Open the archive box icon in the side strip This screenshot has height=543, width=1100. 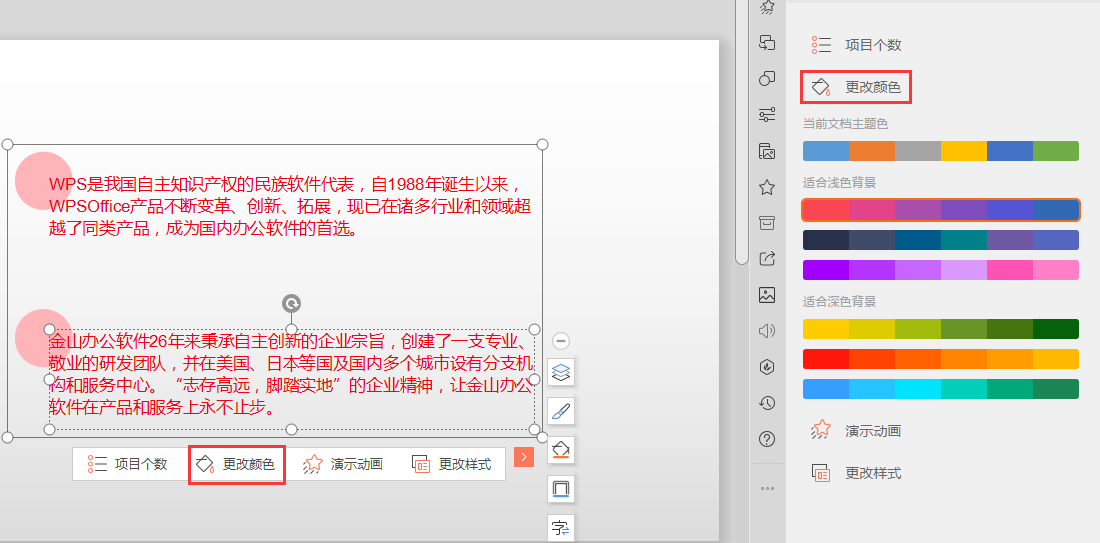tap(767, 223)
